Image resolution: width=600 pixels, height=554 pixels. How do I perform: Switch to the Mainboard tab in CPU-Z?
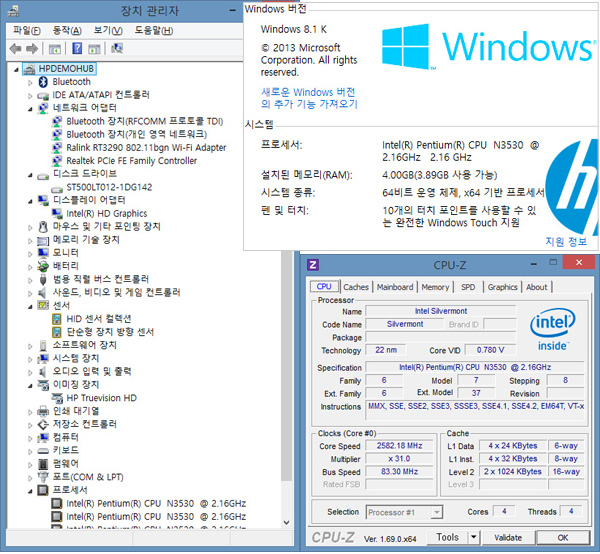[395, 287]
